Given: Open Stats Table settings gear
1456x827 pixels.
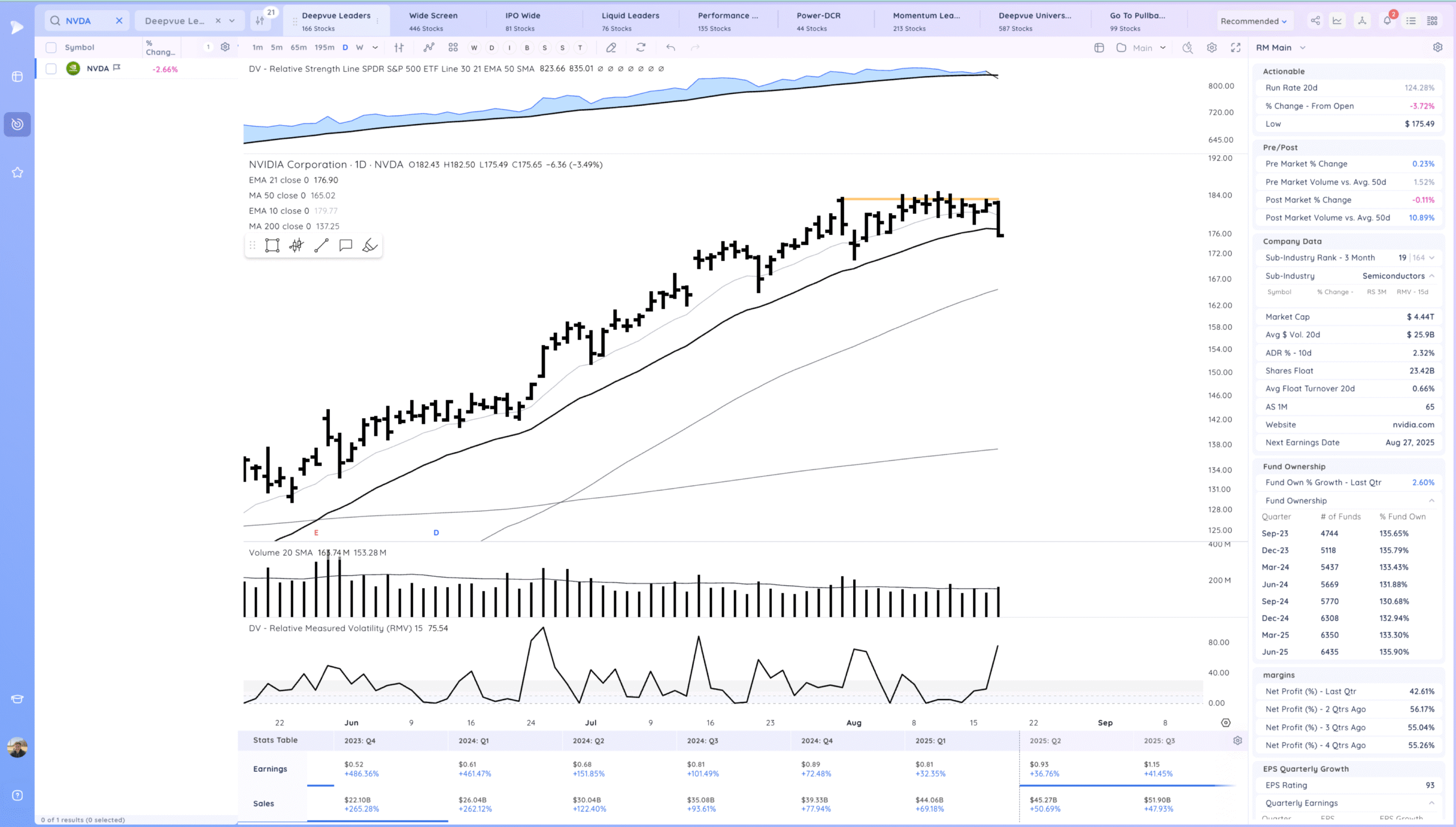Looking at the screenshot, I should tap(1238, 741).
